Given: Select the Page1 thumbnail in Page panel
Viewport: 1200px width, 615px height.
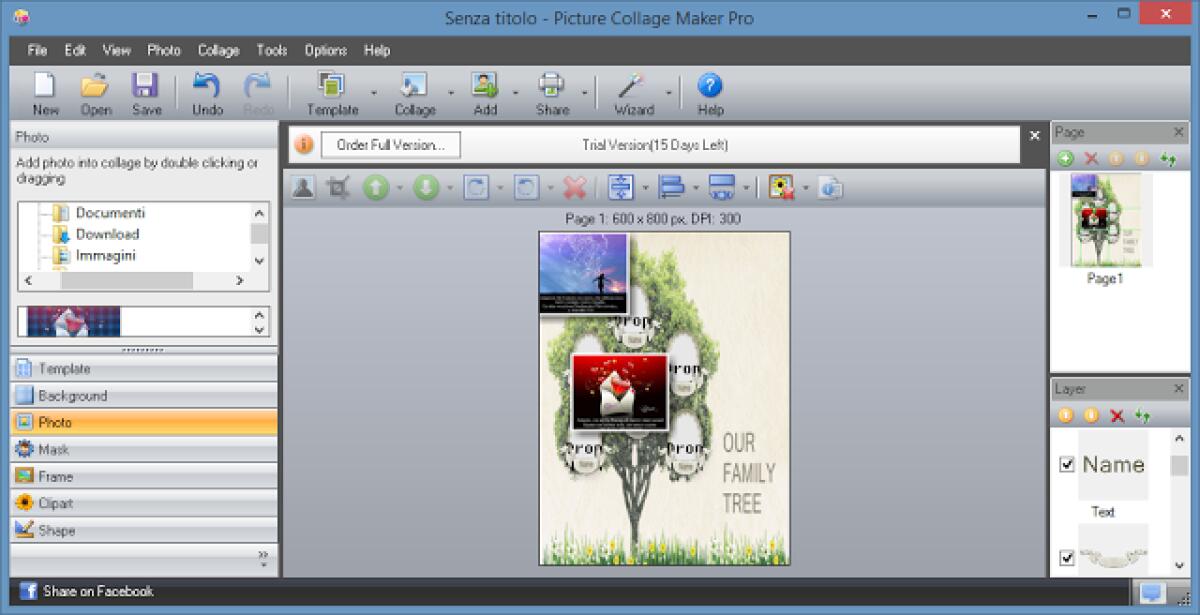Looking at the screenshot, I should (x=1105, y=222).
